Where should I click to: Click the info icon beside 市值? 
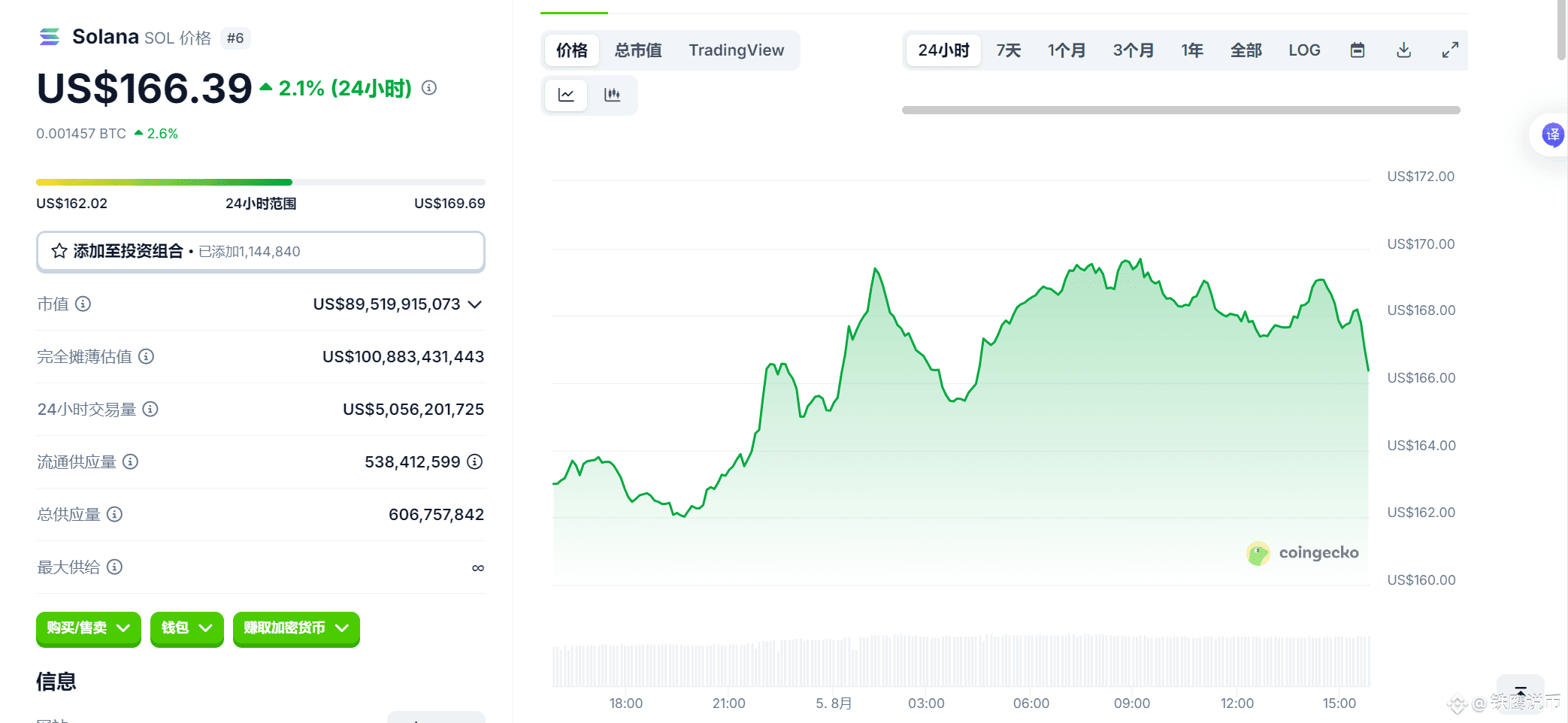tap(83, 304)
